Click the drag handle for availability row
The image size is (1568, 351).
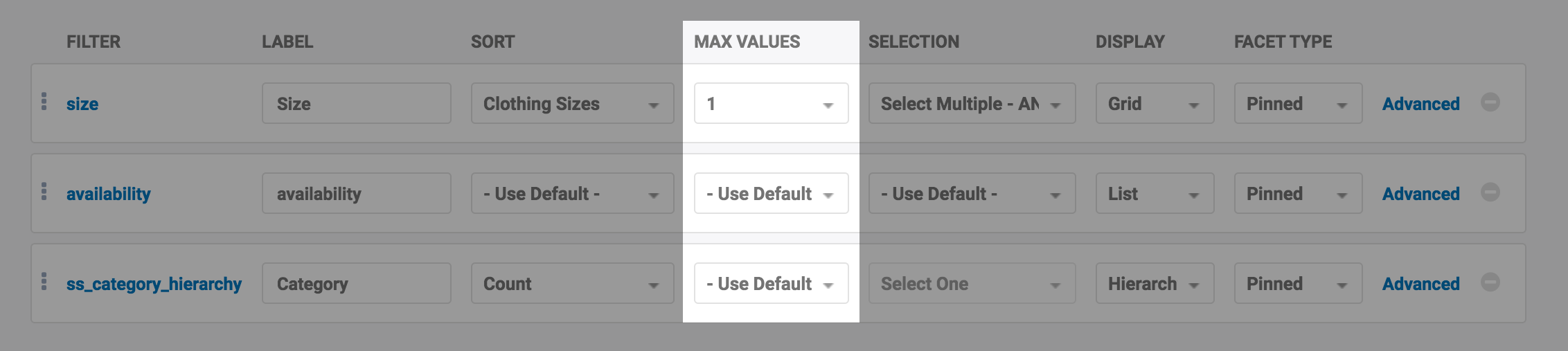click(x=44, y=192)
